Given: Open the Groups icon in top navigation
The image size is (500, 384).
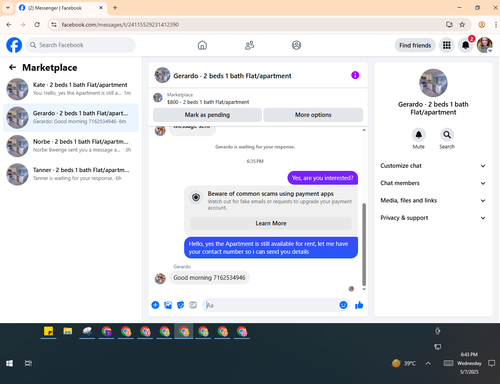Looking at the screenshot, I should click(x=296, y=45).
